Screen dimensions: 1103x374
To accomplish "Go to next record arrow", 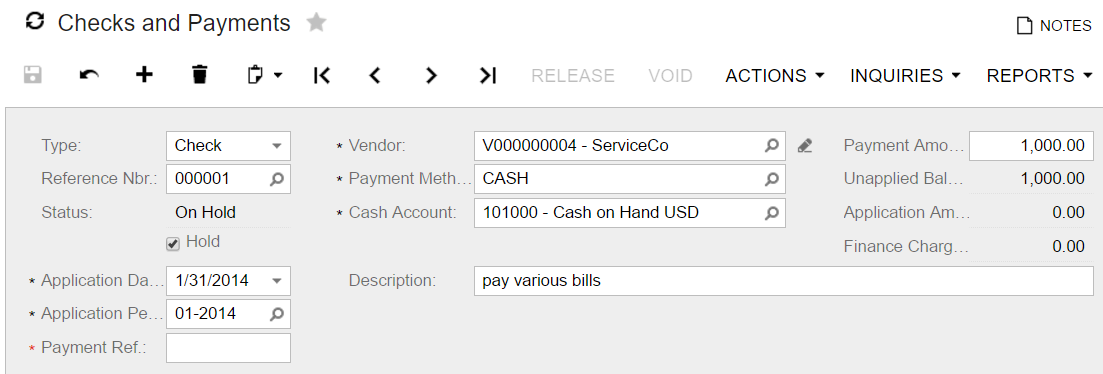I will click(431, 75).
